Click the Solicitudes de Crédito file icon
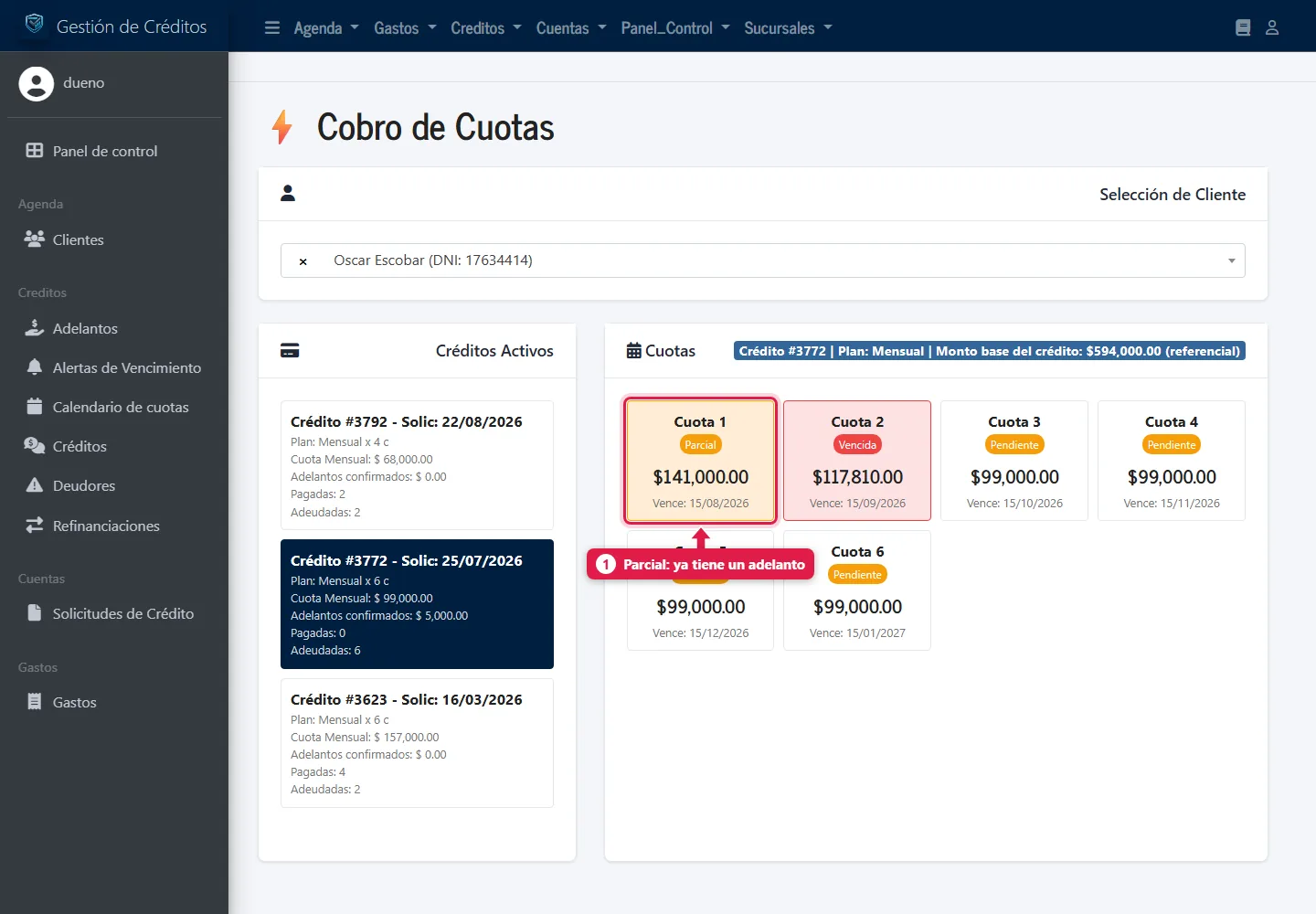 pos(35,613)
